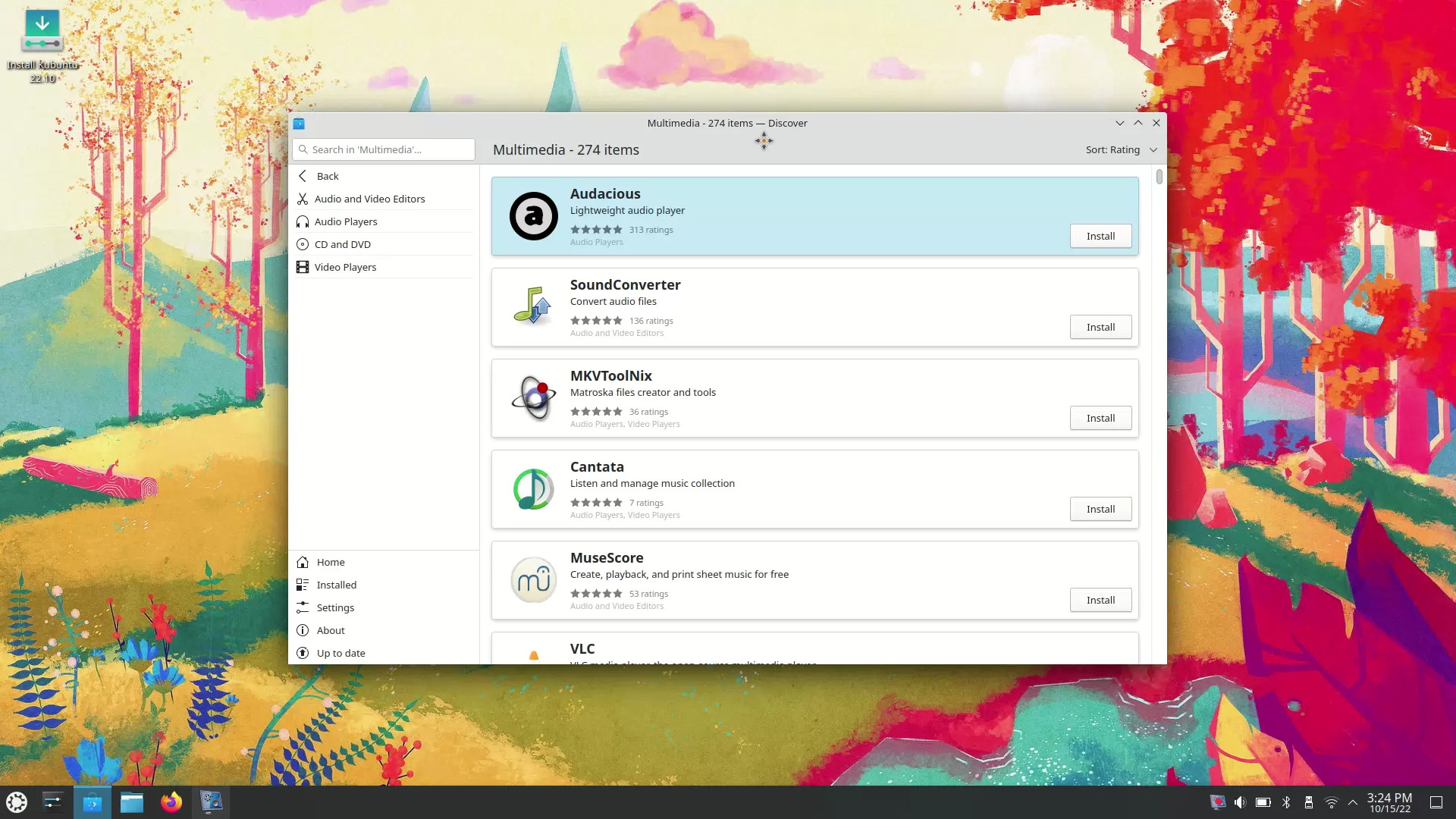Open the CD and DVD category

click(343, 244)
